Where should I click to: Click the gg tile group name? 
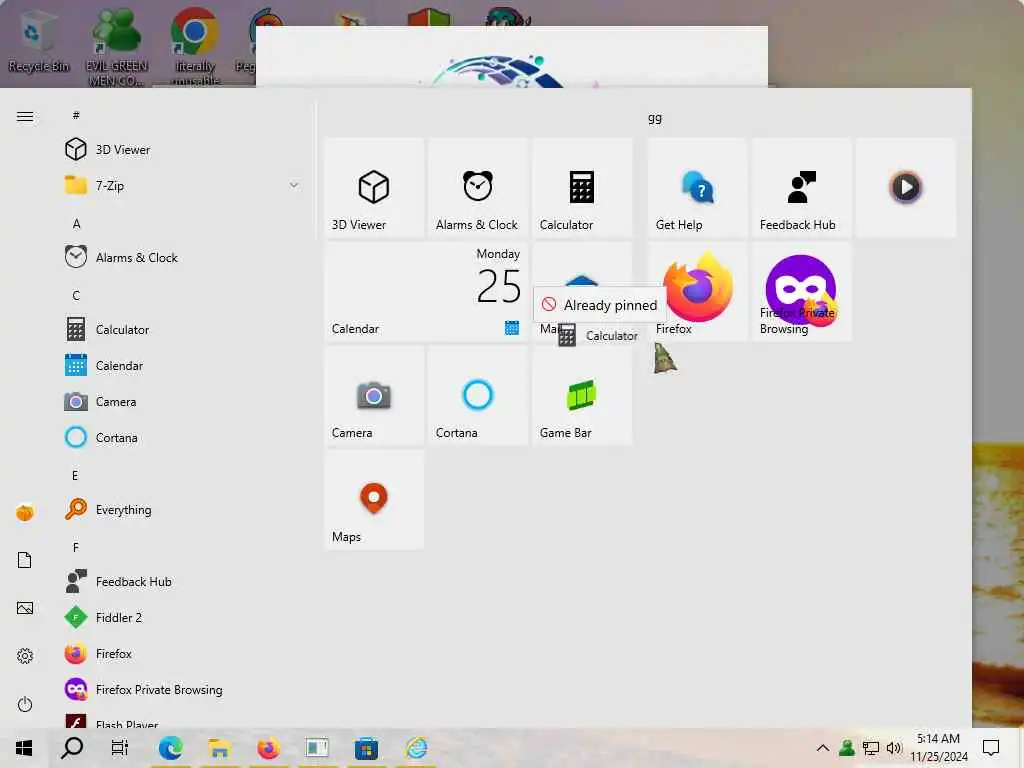654,118
